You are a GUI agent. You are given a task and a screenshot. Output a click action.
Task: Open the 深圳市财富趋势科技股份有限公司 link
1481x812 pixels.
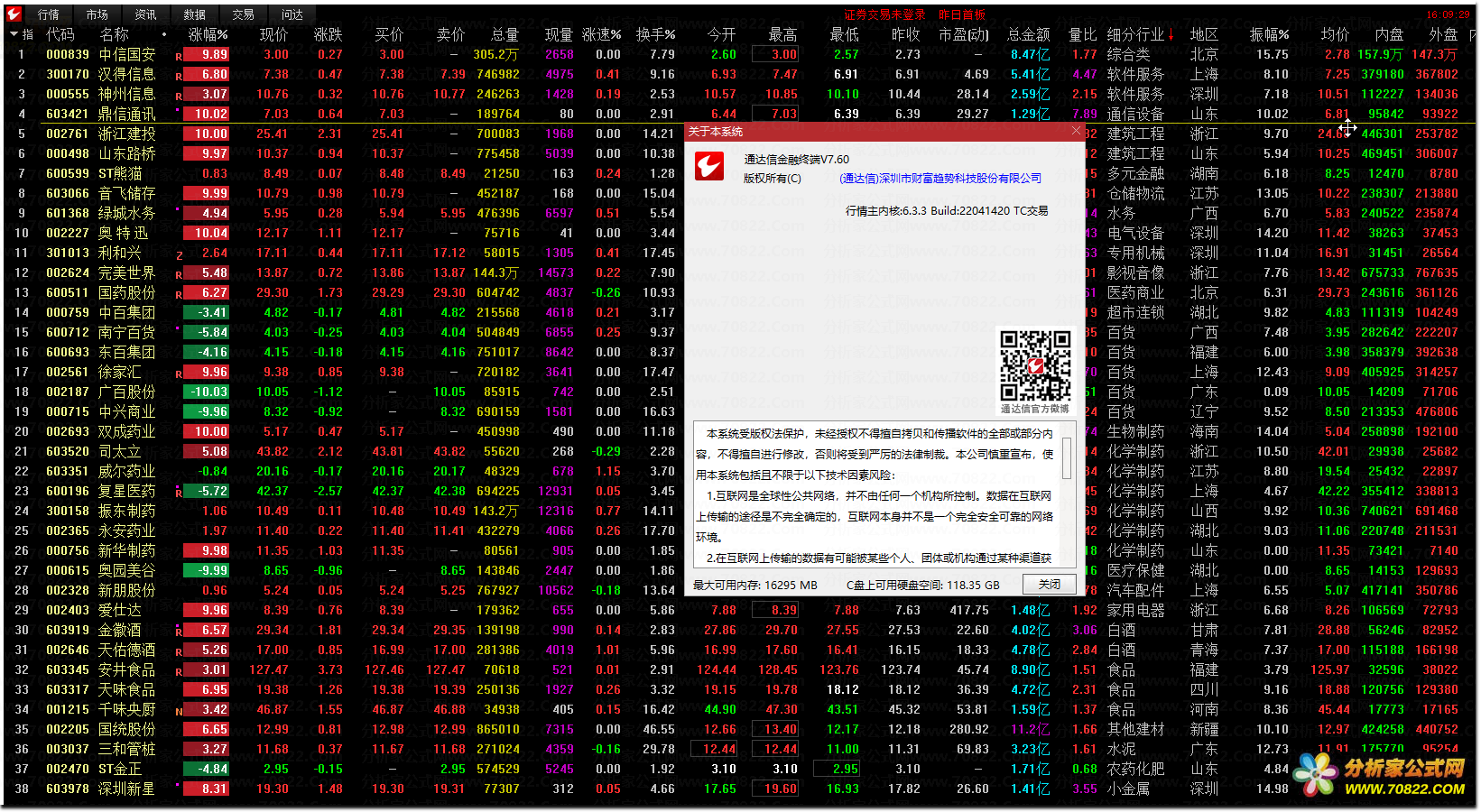point(940,179)
